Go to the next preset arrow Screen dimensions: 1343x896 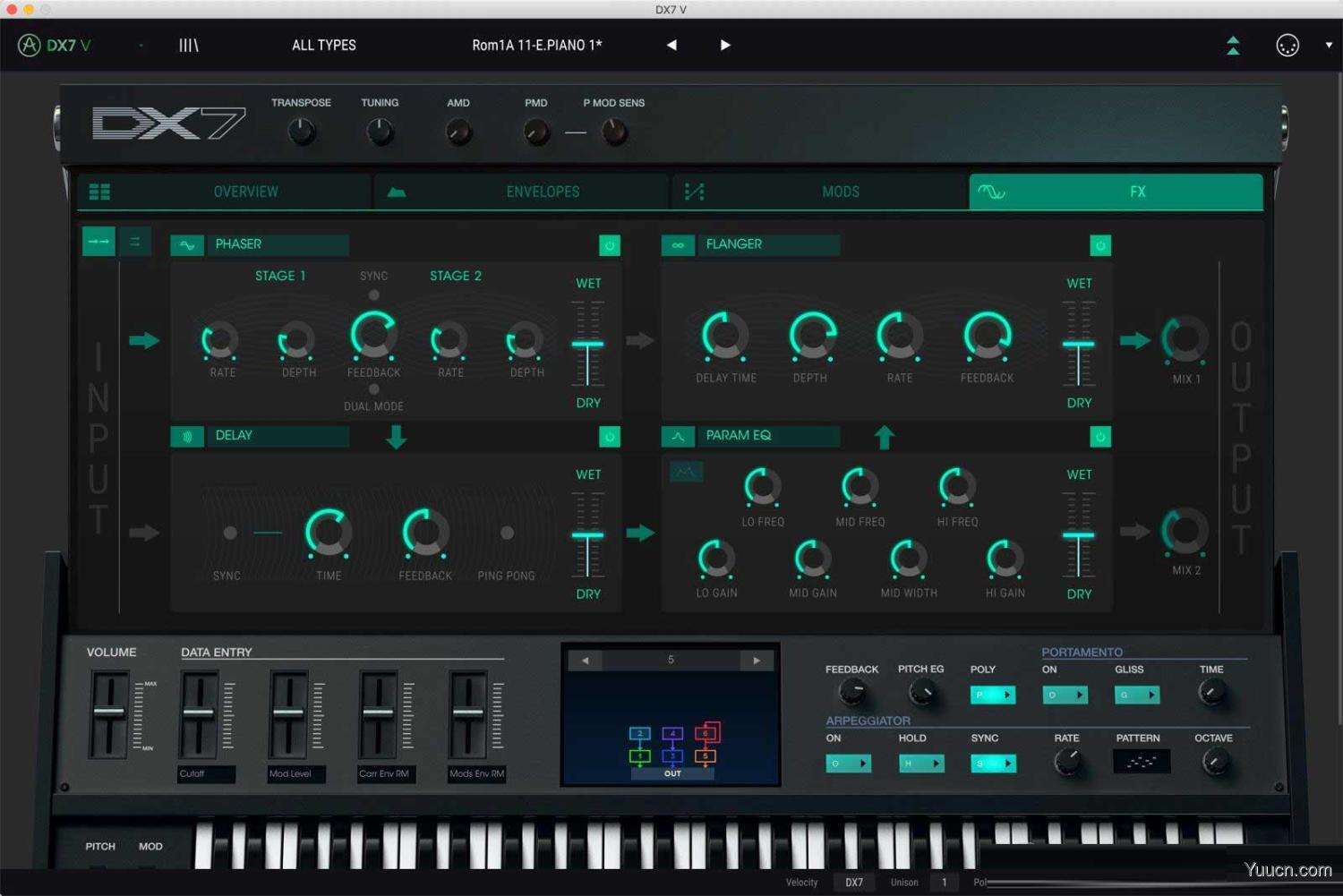tap(725, 45)
